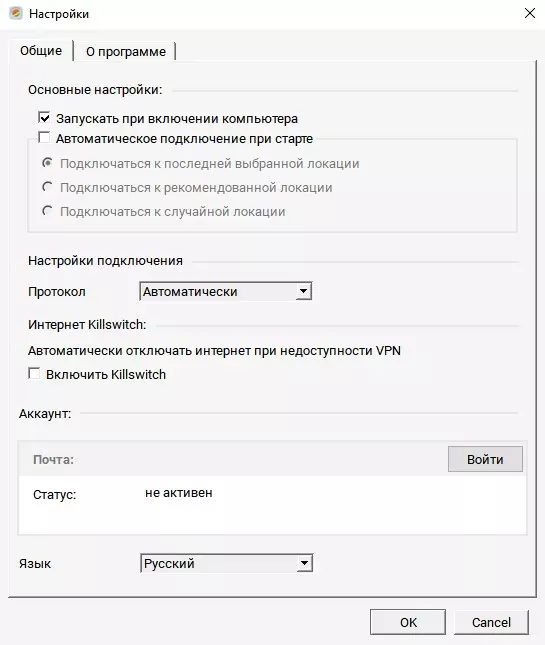545x645 pixels.
Task: Click the Автоматически отключать интернет description label
Action: coord(214,350)
